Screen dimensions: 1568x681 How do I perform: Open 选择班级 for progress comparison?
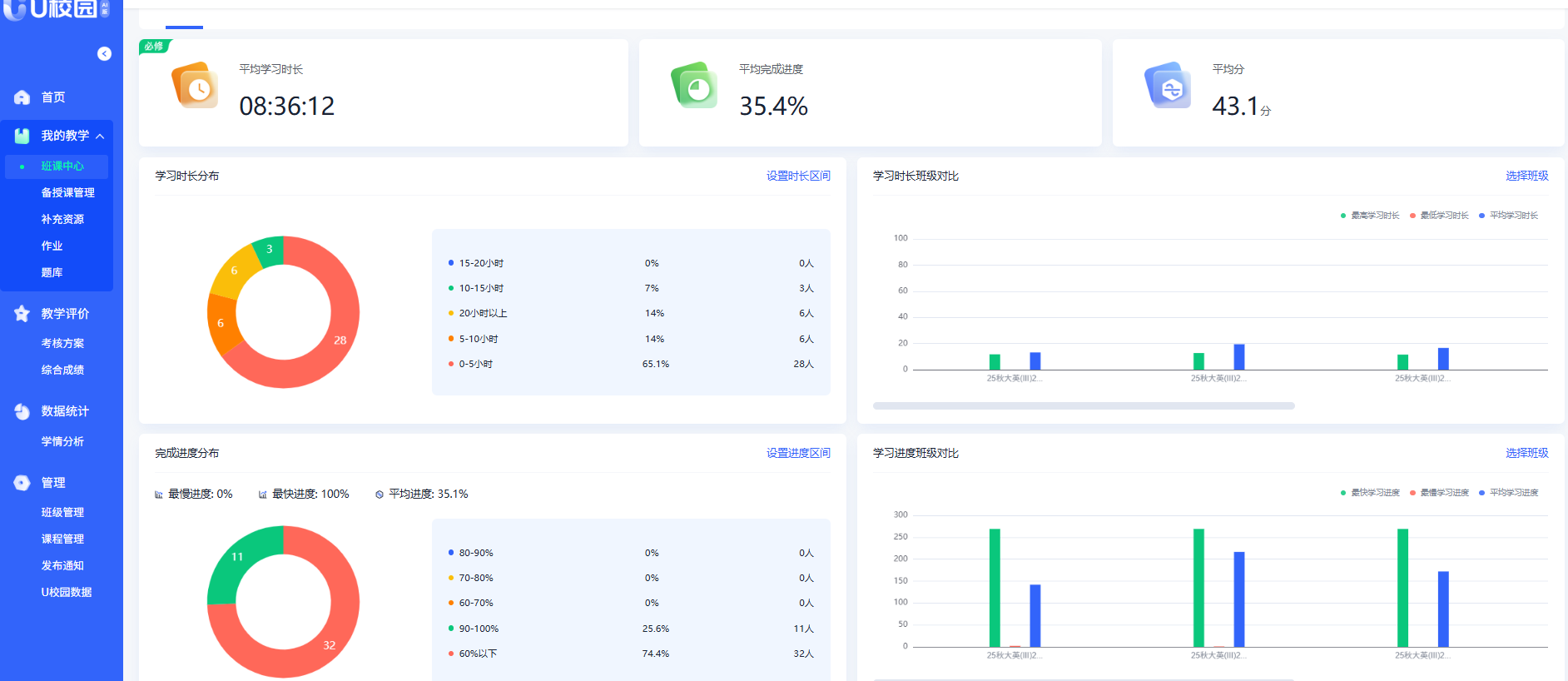(1527, 453)
